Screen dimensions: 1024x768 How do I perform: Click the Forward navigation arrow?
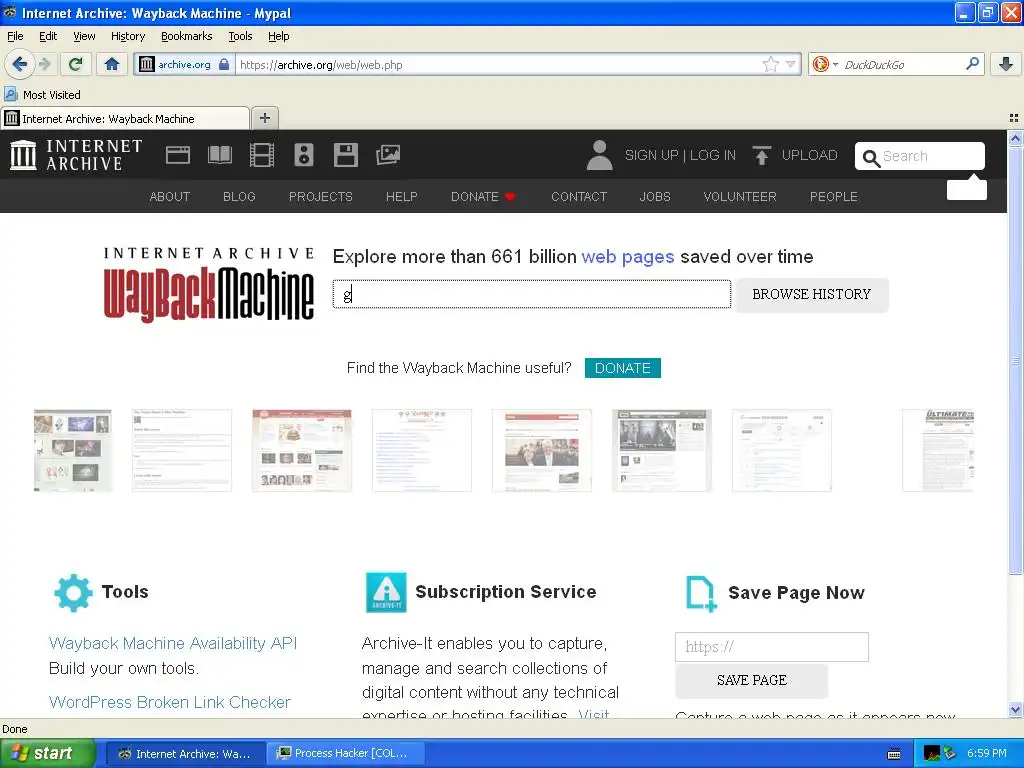tap(44, 64)
